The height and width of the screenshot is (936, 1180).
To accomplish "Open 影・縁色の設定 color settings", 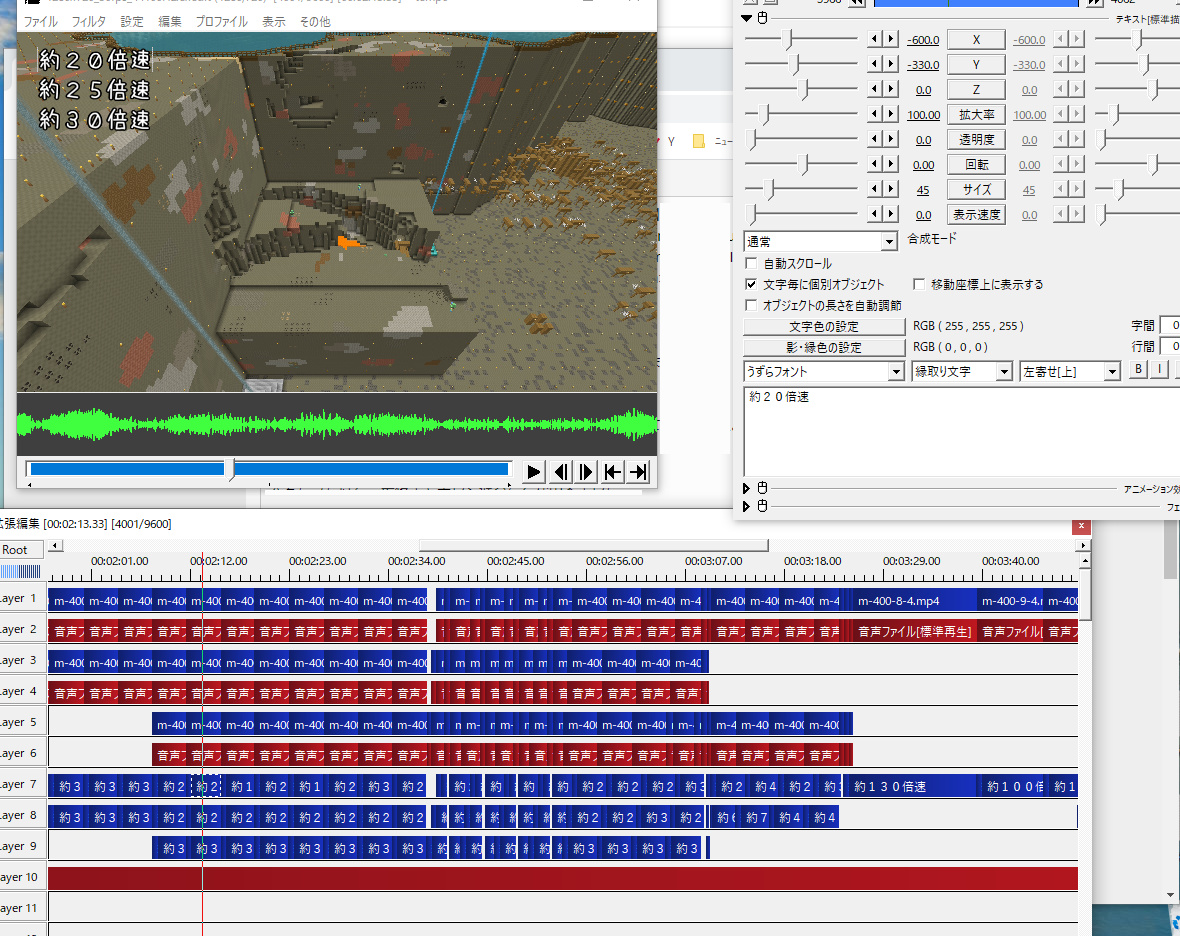I will 824,347.
